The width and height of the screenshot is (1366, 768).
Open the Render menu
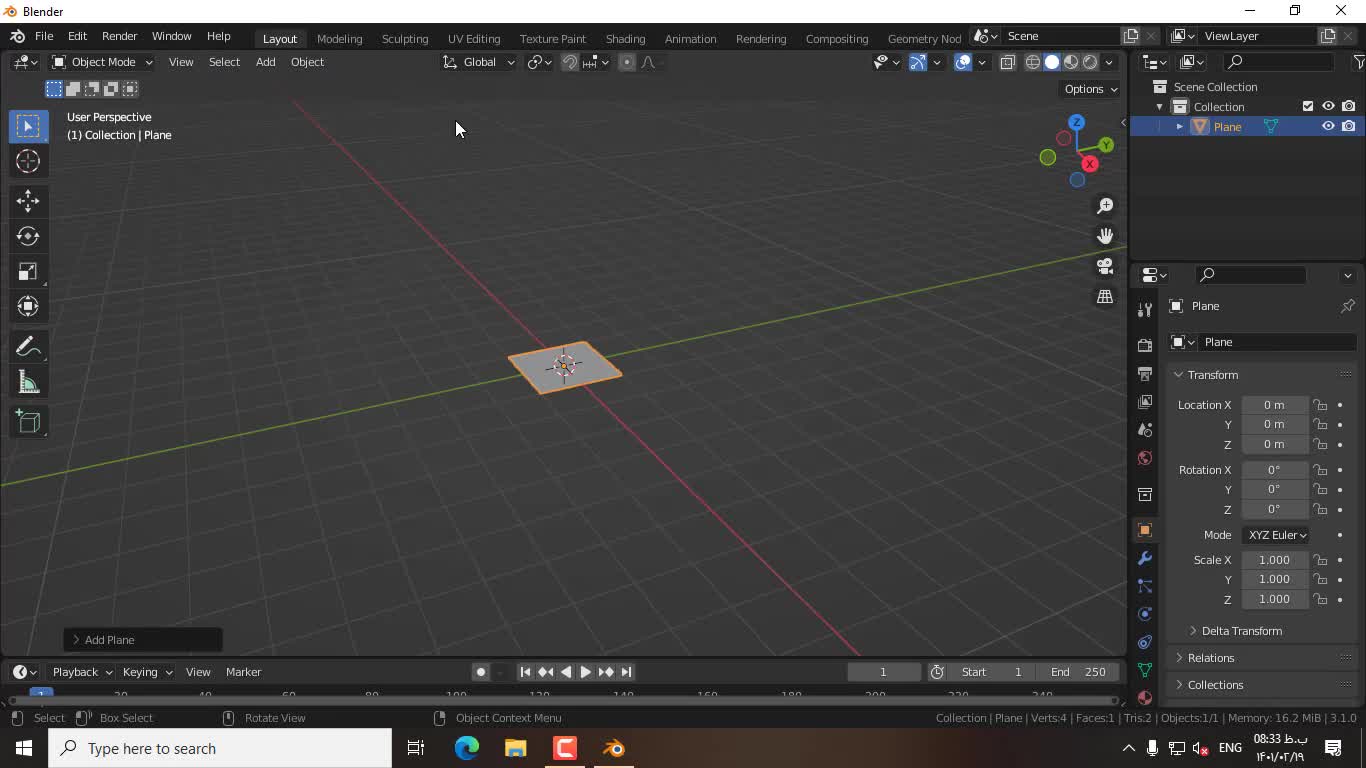tap(119, 36)
